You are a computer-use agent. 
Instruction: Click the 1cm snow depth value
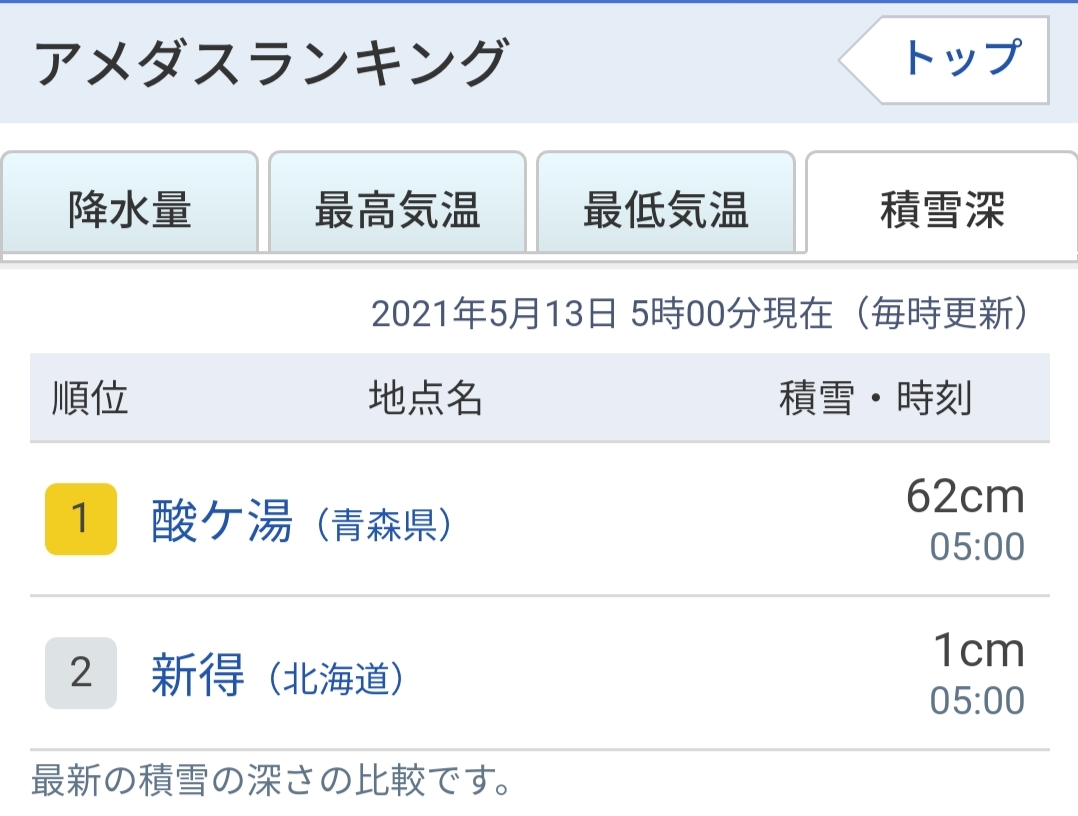pyautogui.click(x=978, y=651)
